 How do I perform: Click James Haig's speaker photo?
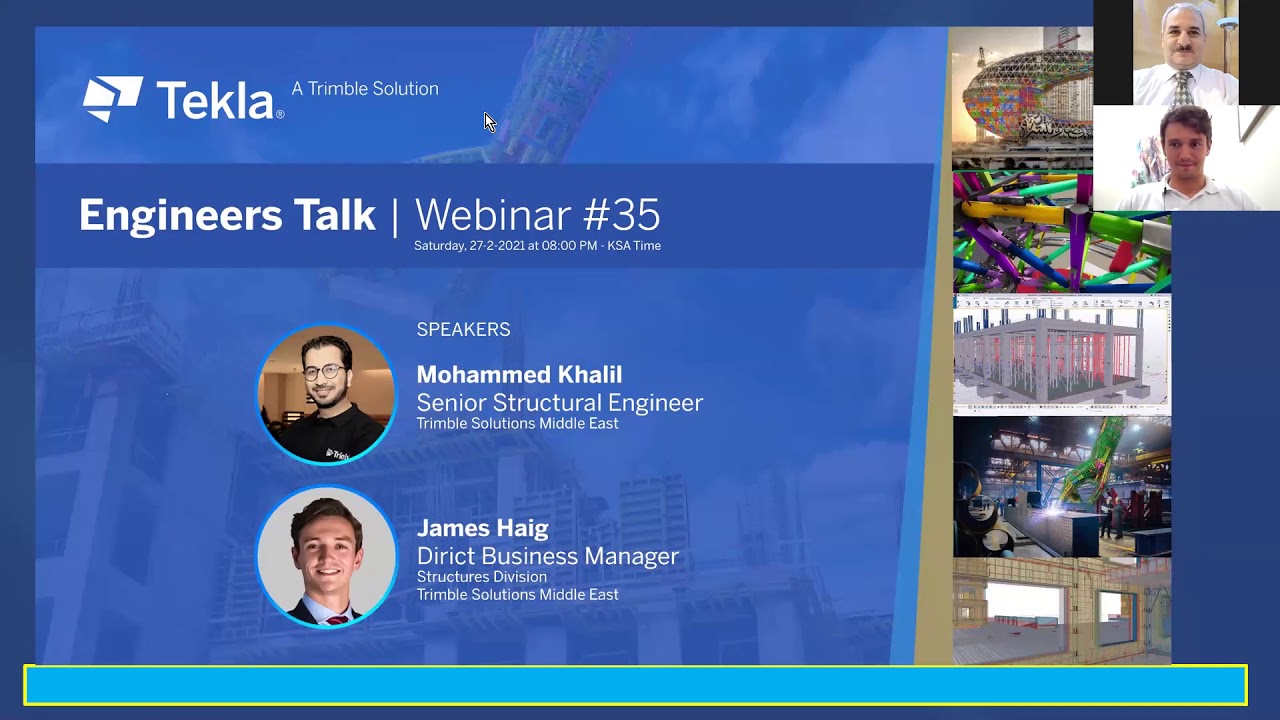[326, 557]
